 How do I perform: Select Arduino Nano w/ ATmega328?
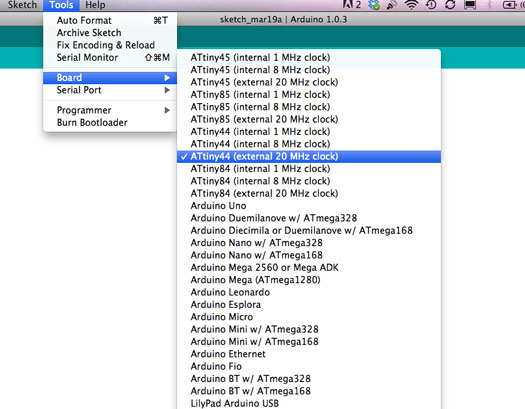[x=309, y=243]
